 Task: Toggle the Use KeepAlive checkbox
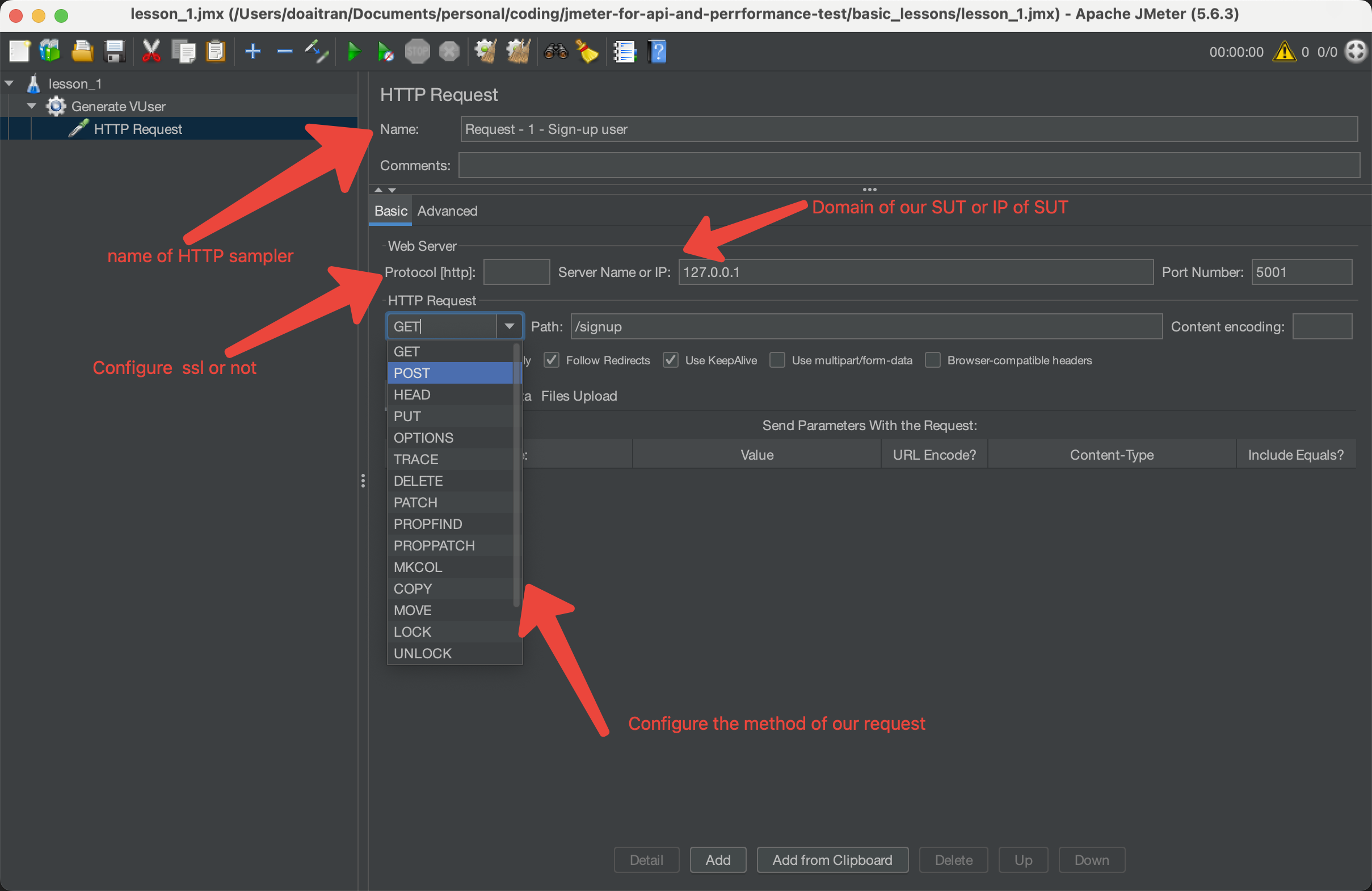click(x=671, y=360)
